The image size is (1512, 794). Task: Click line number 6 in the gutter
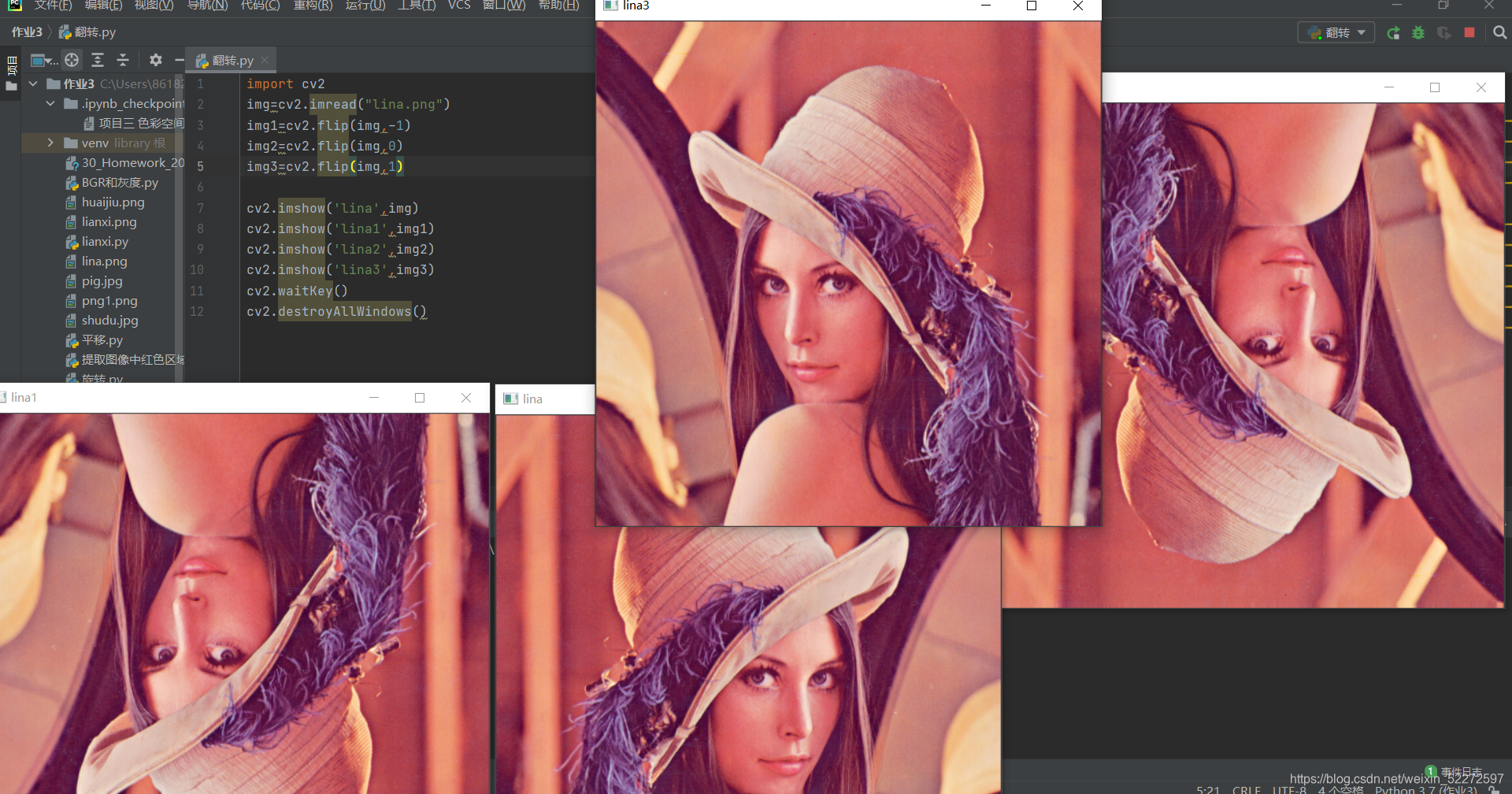click(x=200, y=187)
